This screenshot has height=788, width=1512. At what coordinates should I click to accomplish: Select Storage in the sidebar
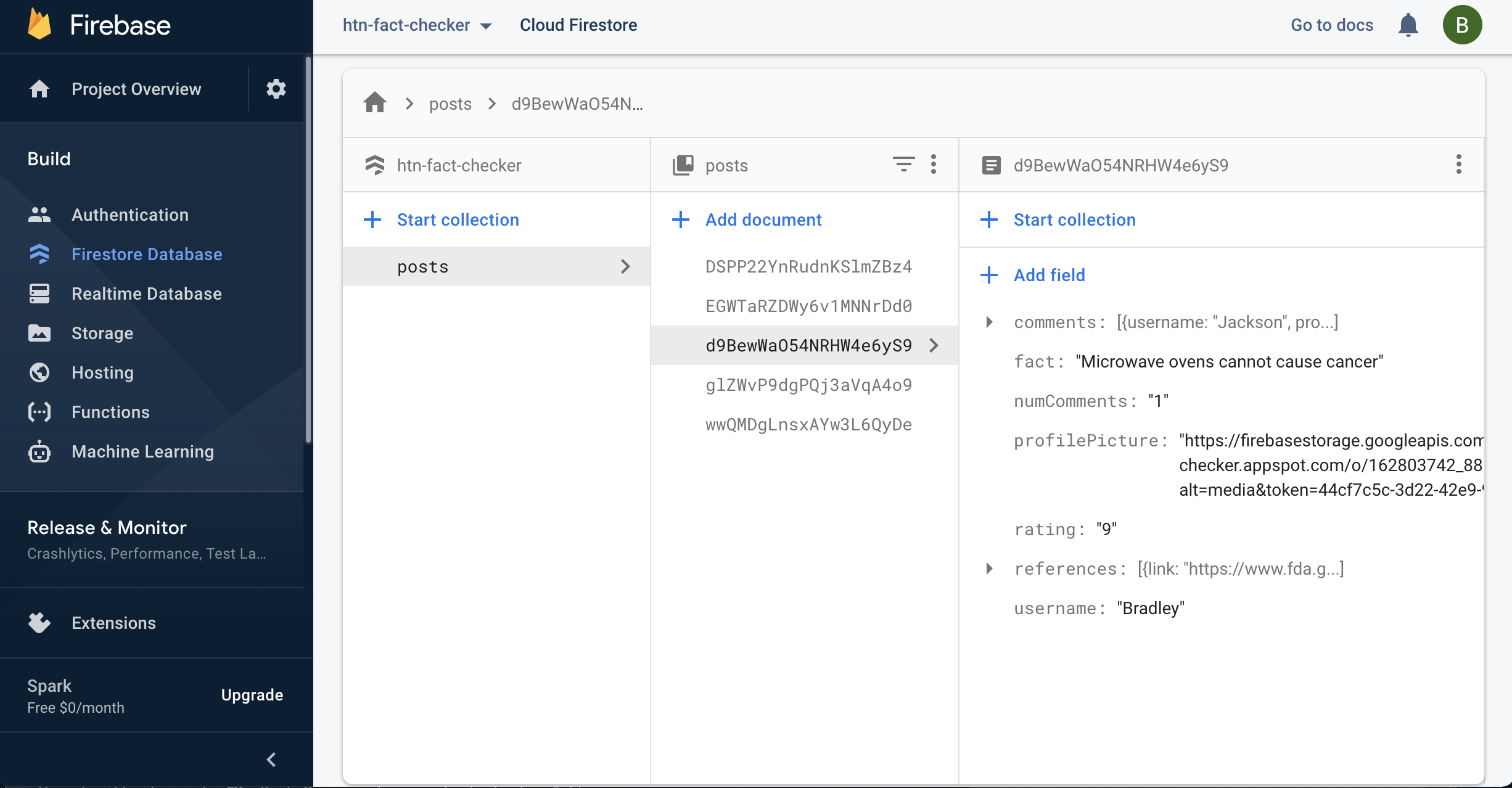102,333
